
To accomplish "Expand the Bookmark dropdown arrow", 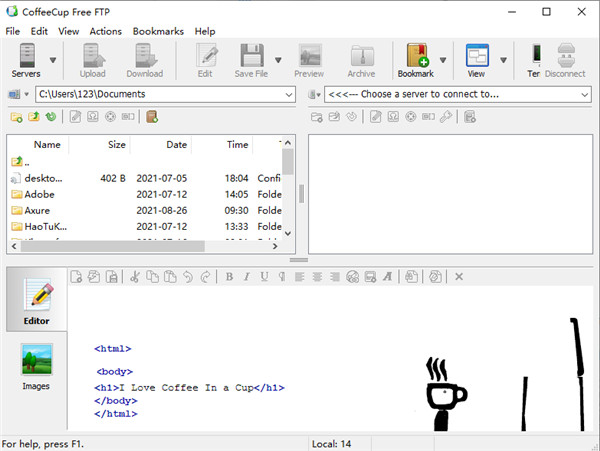I will coord(443,60).
